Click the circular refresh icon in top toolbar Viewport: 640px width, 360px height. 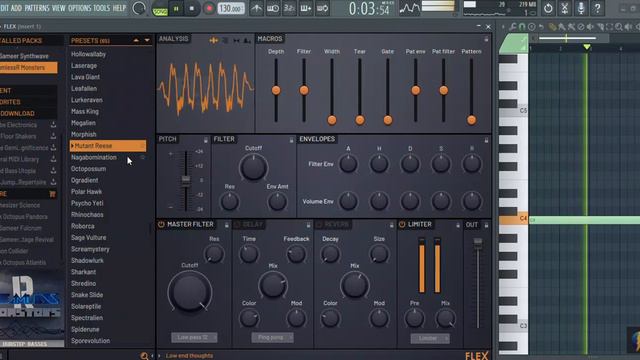pyautogui.click(x=548, y=8)
